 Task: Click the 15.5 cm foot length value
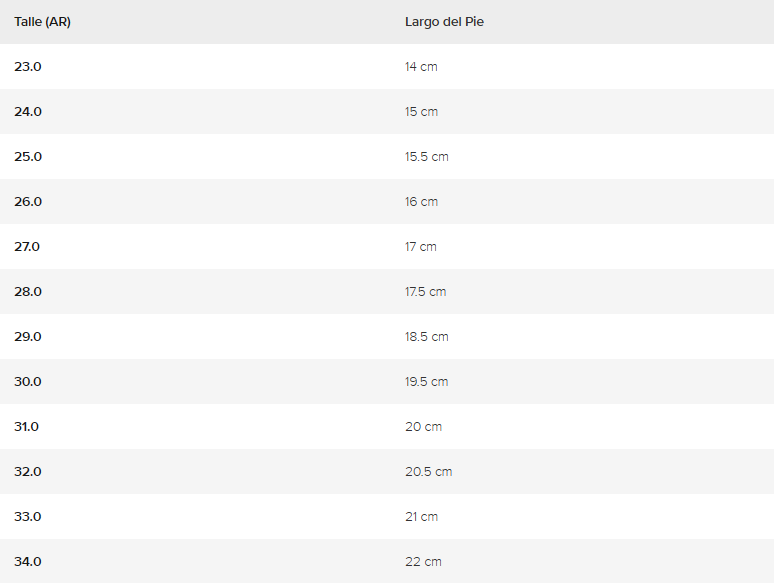(426, 157)
